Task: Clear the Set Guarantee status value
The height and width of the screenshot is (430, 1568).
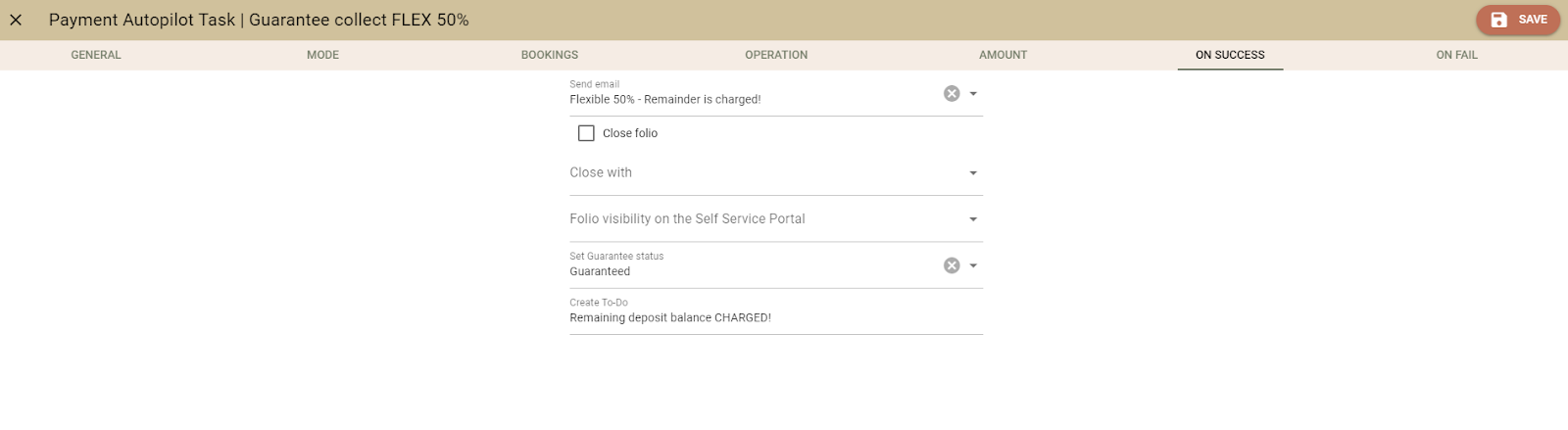Action: coord(952,265)
